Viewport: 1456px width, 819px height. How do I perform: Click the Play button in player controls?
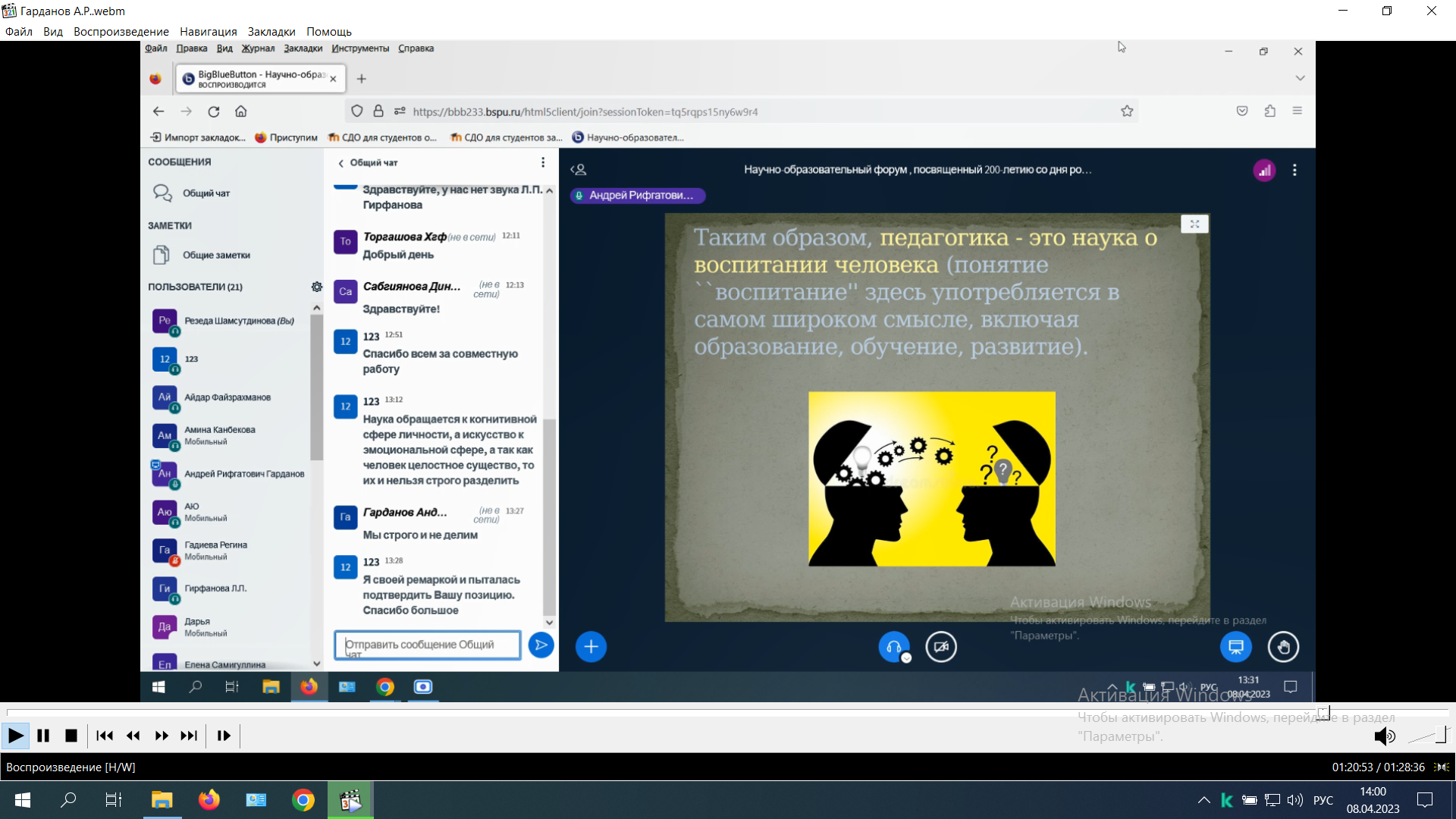coord(14,736)
